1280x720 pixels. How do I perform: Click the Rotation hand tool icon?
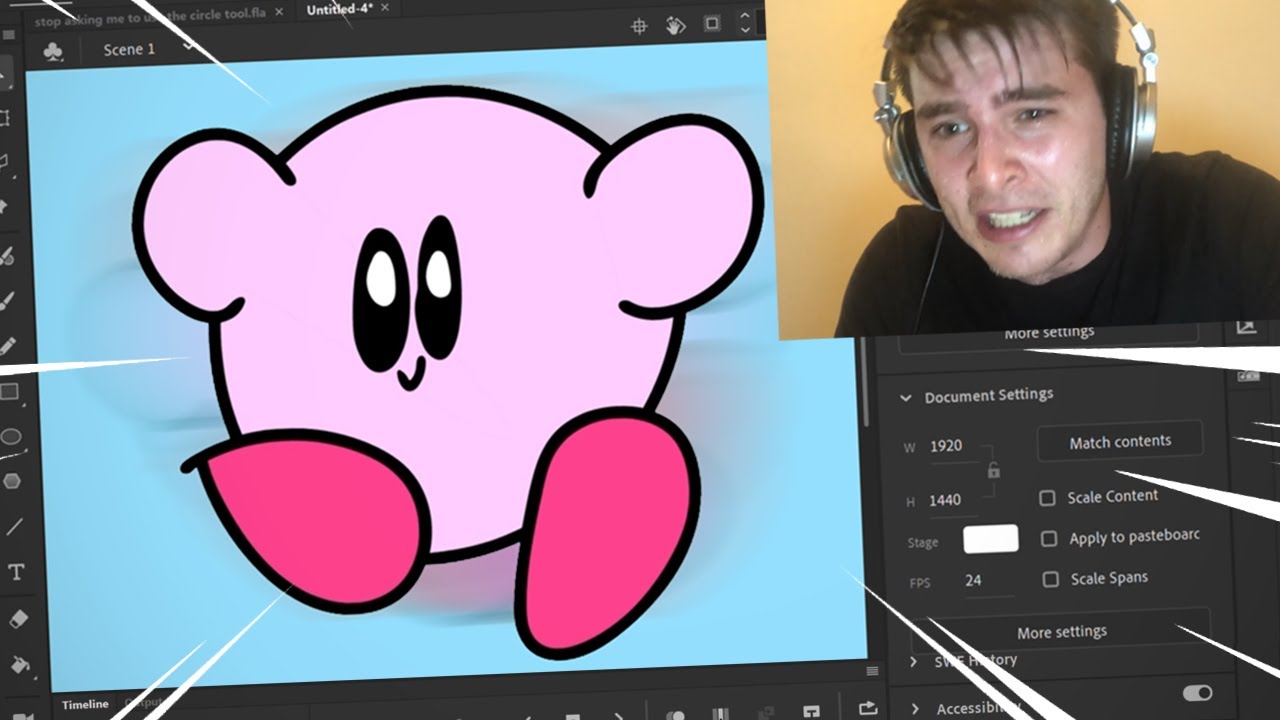point(676,25)
